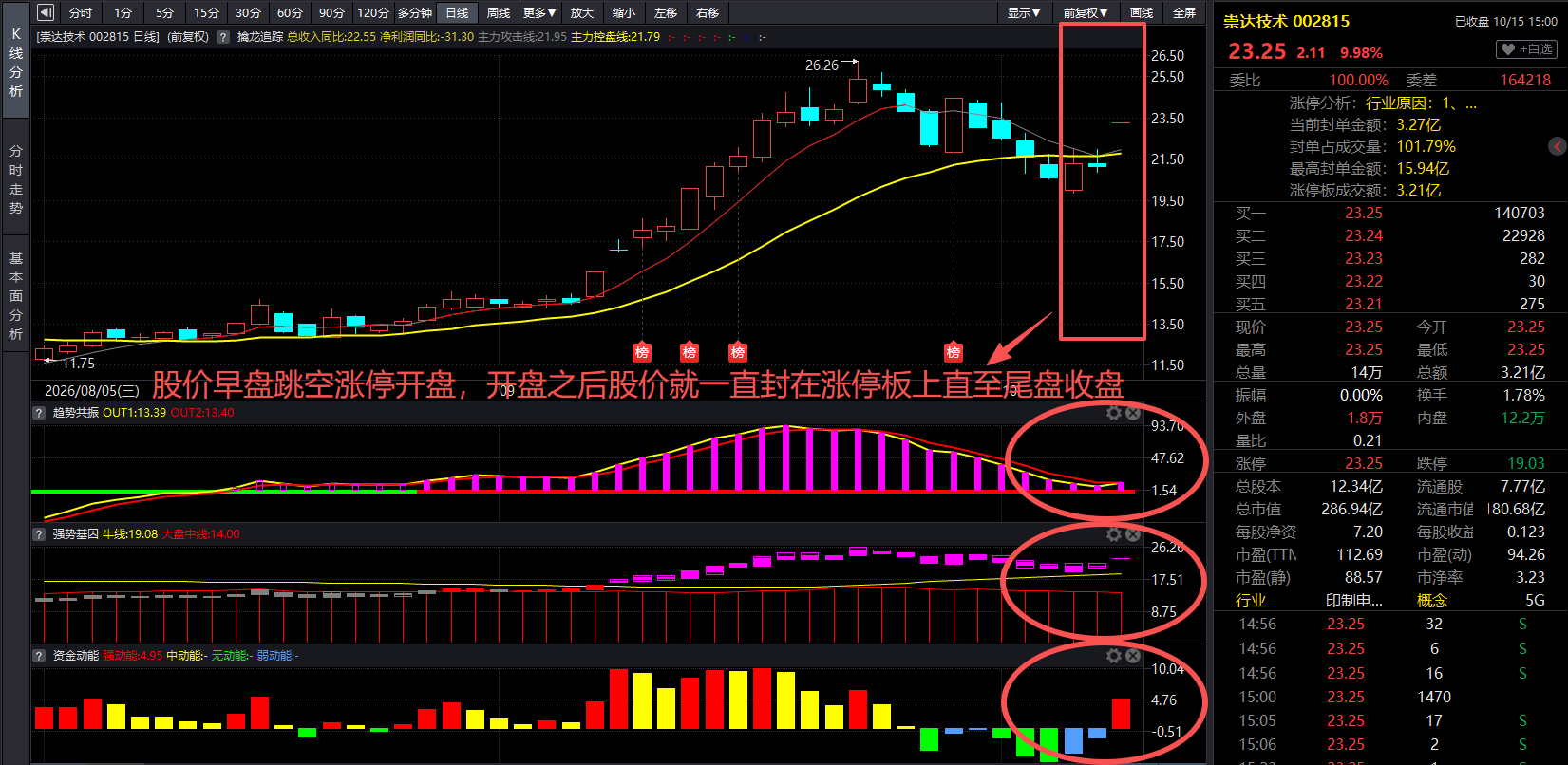Expand the side panel with the red chevron

coord(1558,146)
